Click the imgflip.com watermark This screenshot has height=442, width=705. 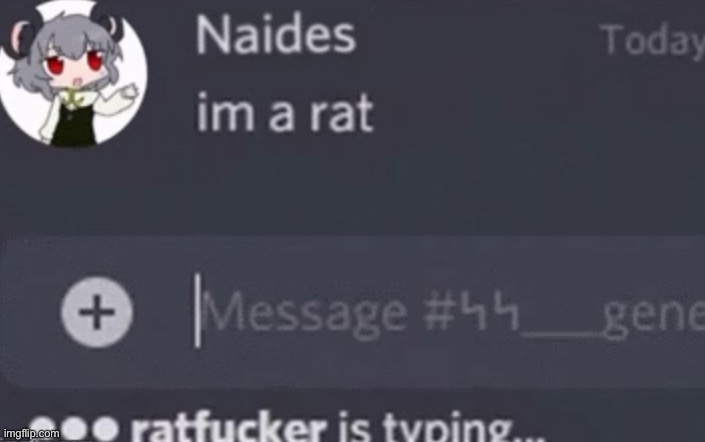(x=31, y=433)
